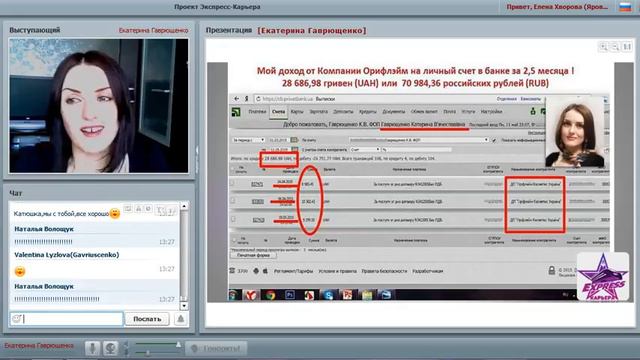
Task: Open the Условия и правила footer link
Action: coord(338,271)
